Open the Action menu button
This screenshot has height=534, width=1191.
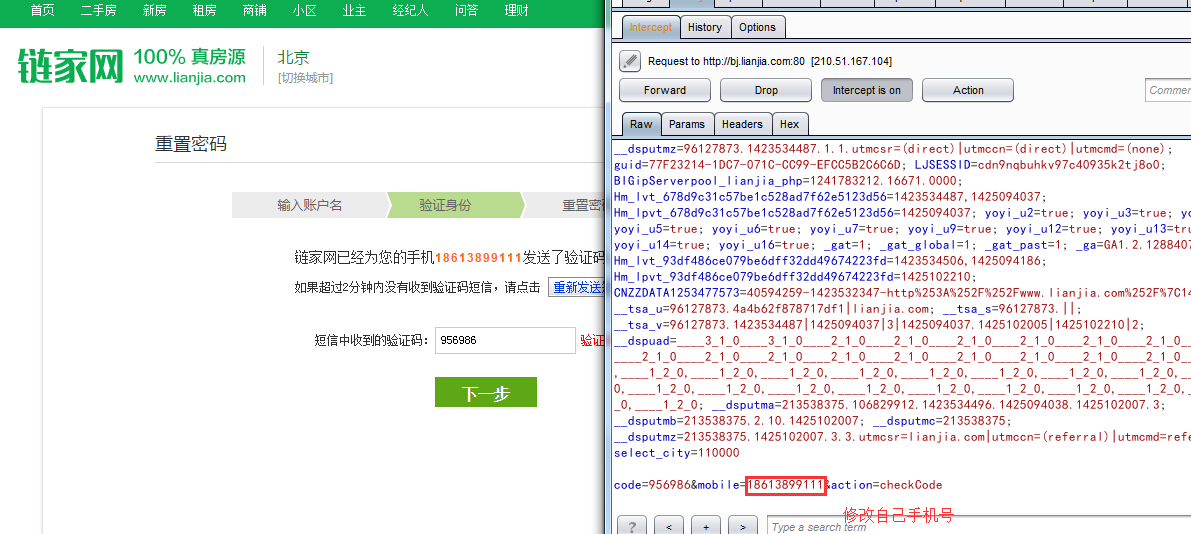coord(968,90)
